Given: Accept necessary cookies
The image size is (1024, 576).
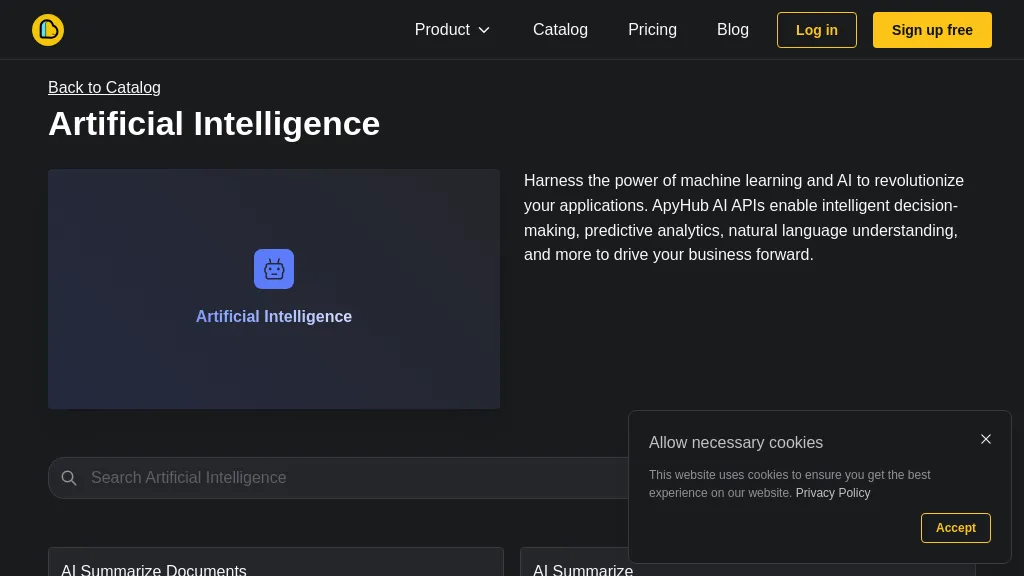Looking at the screenshot, I should point(955,528).
